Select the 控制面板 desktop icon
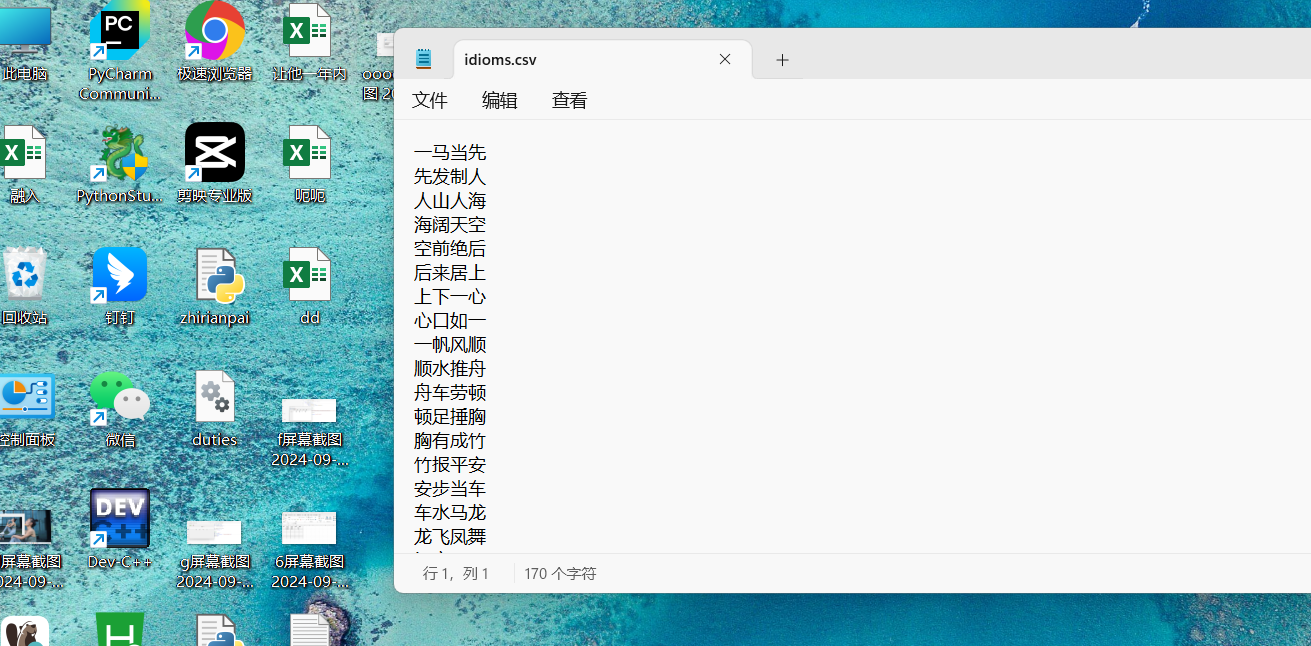The width and height of the screenshot is (1311, 646). click(26, 409)
